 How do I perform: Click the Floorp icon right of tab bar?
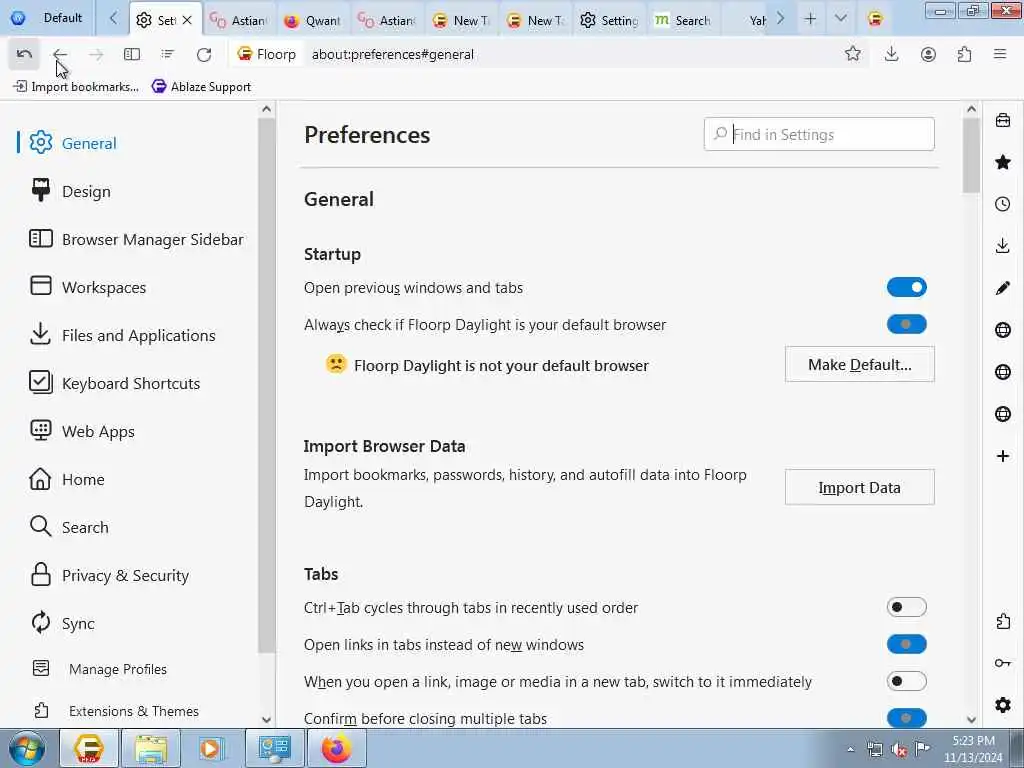(x=875, y=19)
